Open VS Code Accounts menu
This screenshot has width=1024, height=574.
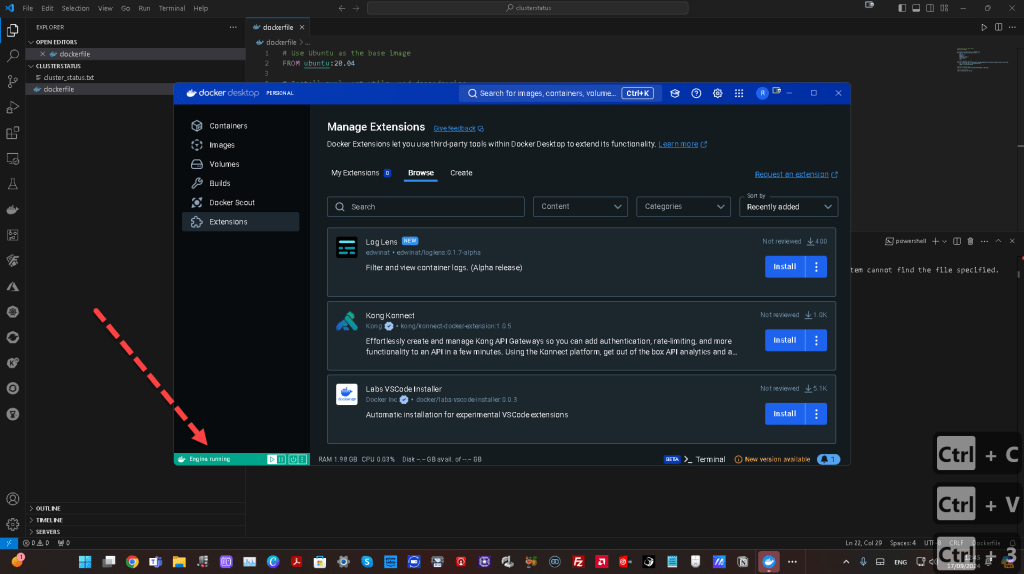[12, 499]
